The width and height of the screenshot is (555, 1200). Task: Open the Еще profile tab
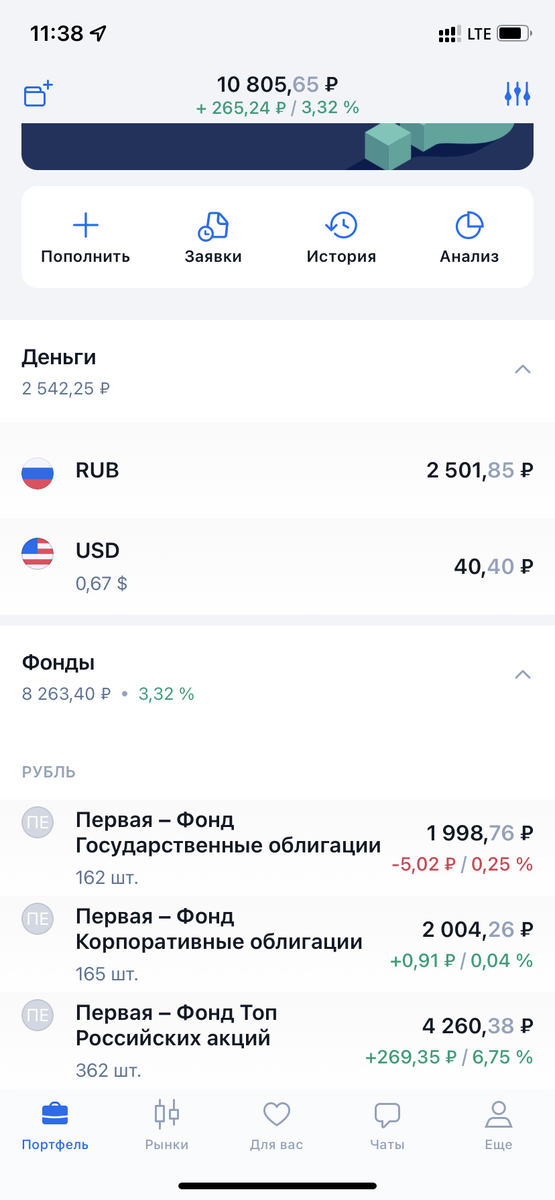point(498,1125)
